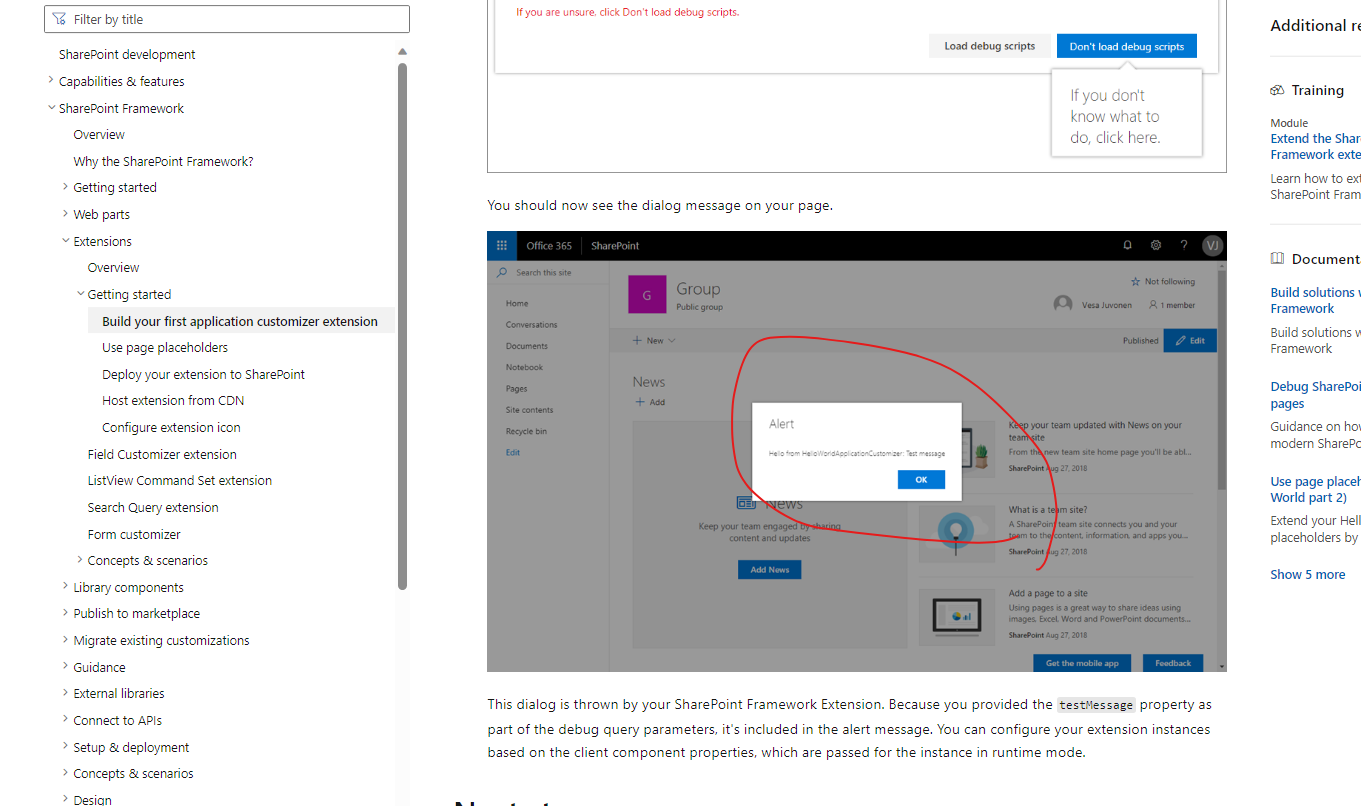Image resolution: width=1361 pixels, height=806 pixels.
Task: Select Build your first application customizer extension
Action: coord(240,321)
